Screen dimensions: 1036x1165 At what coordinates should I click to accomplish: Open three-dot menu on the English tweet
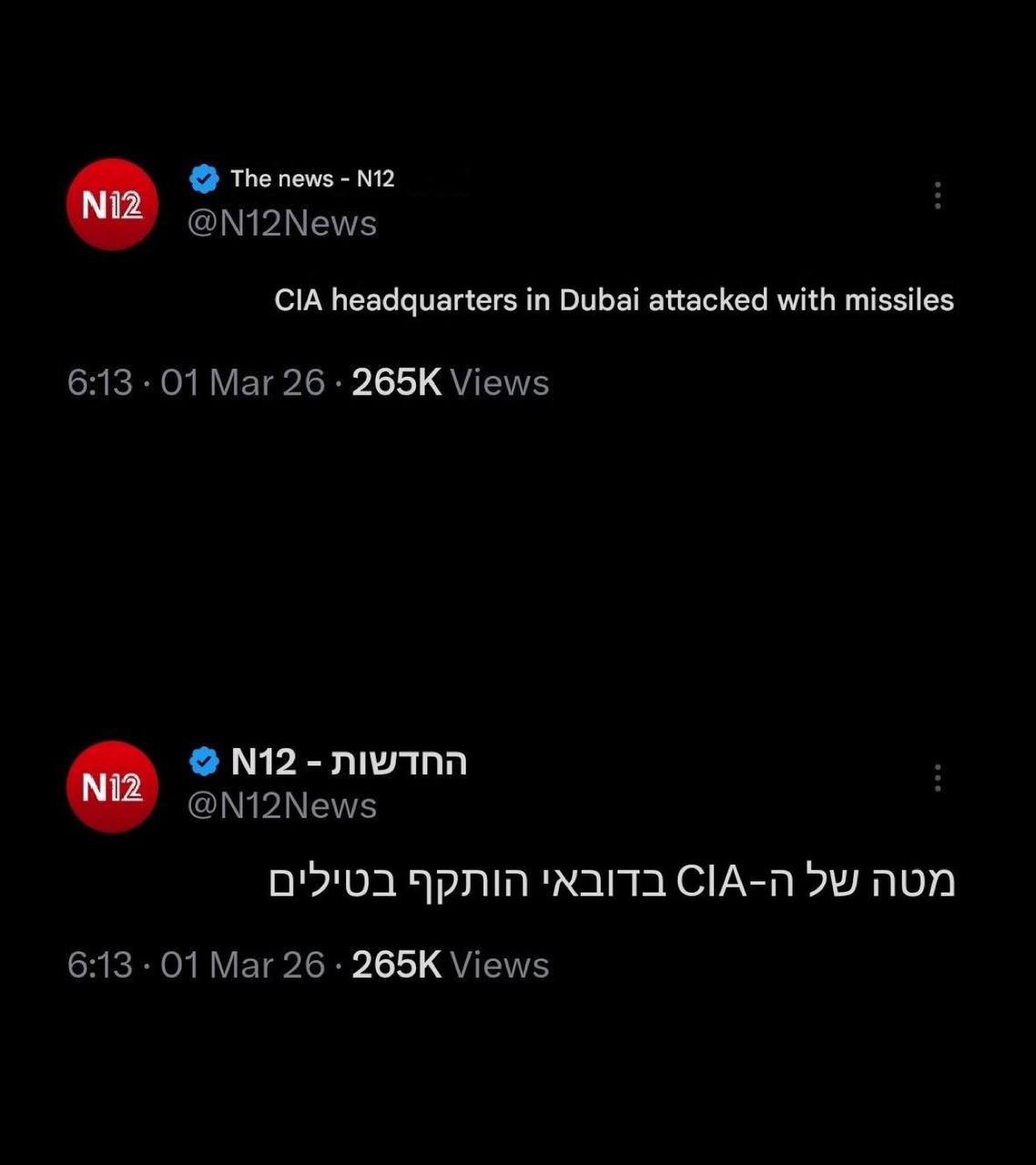(x=938, y=196)
